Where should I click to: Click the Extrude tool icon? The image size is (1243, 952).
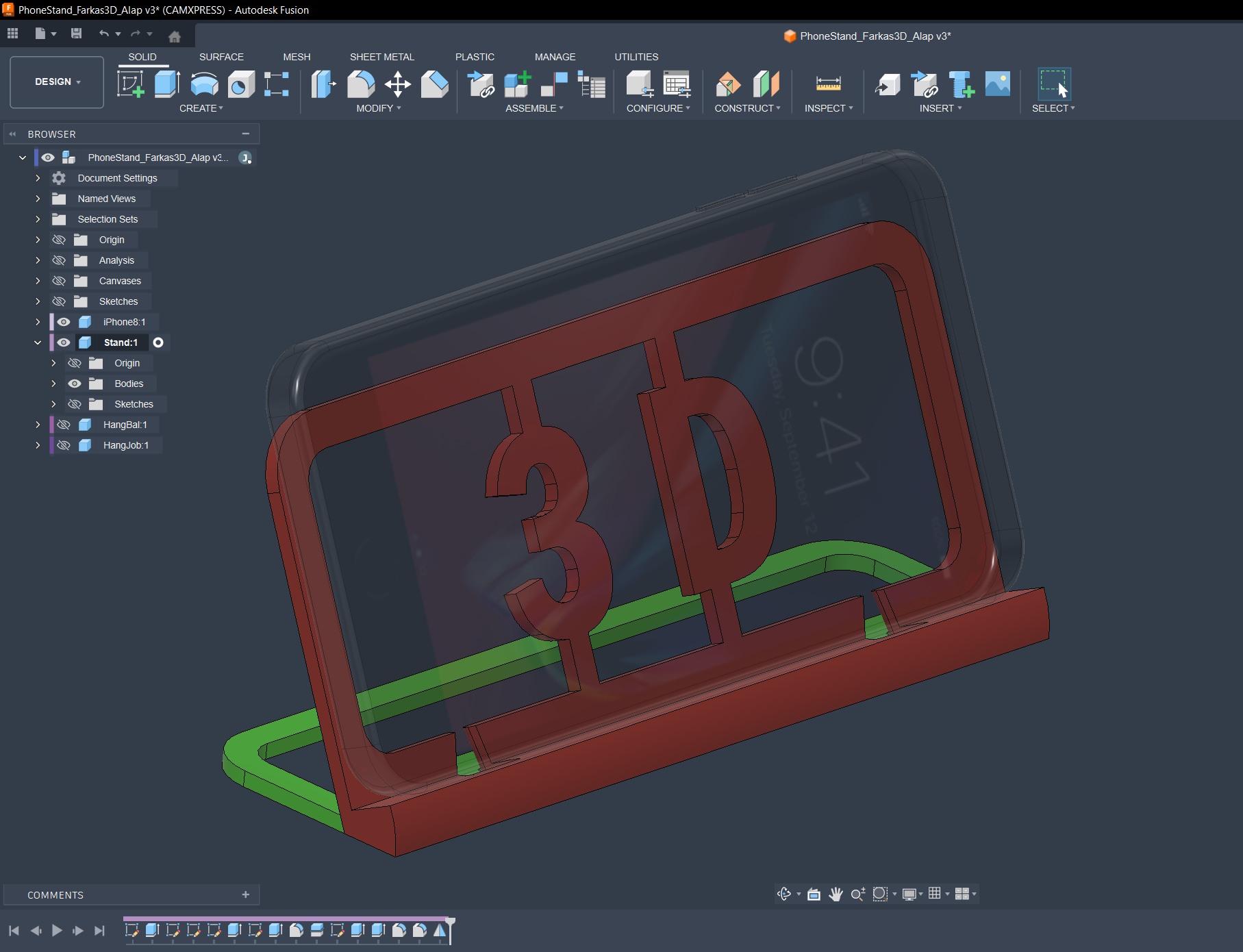[x=166, y=84]
